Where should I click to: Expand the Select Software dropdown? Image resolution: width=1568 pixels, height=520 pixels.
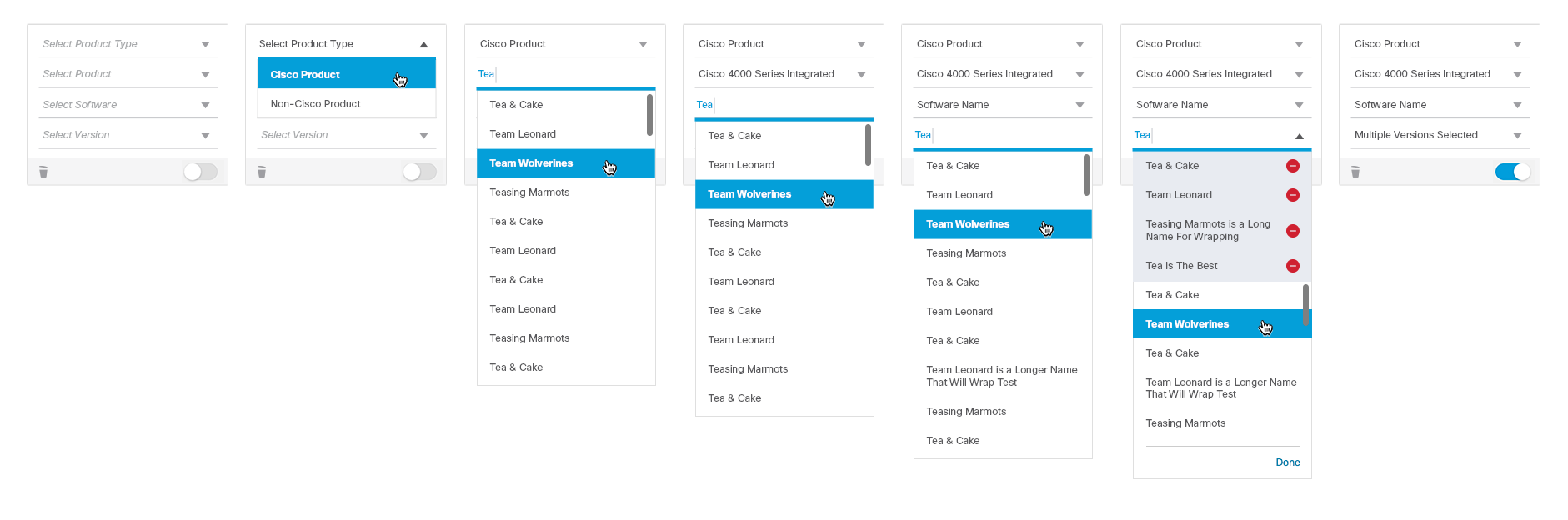point(127,105)
